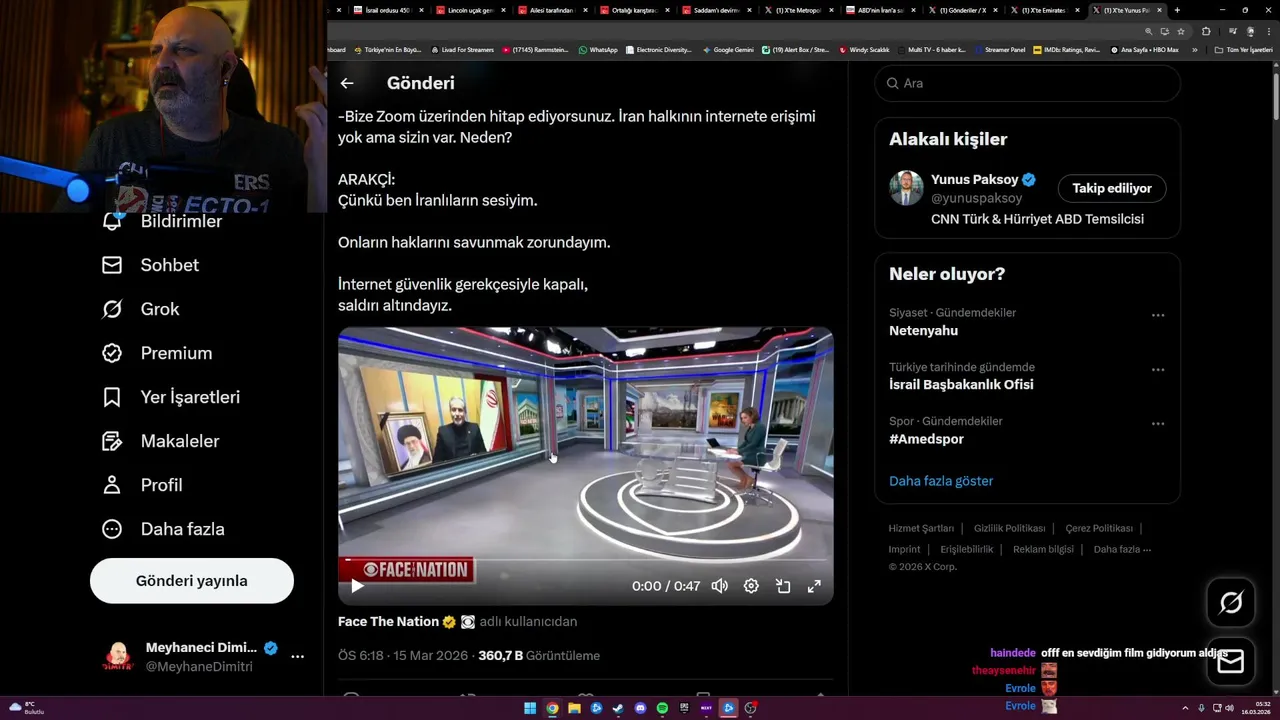Open Epic Games from the taskbar
This screenshot has width=1280, height=720.
[684, 708]
